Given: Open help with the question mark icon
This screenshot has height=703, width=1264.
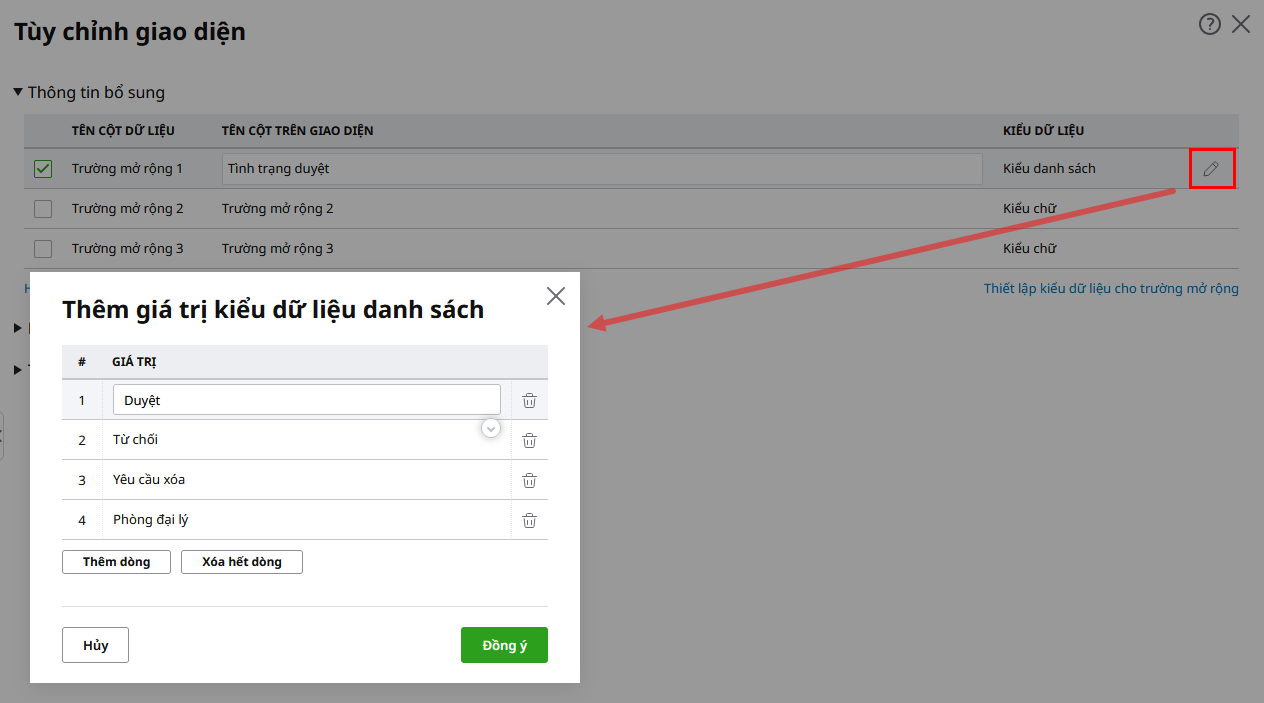Looking at the screenshot, I should point(1210,25).
